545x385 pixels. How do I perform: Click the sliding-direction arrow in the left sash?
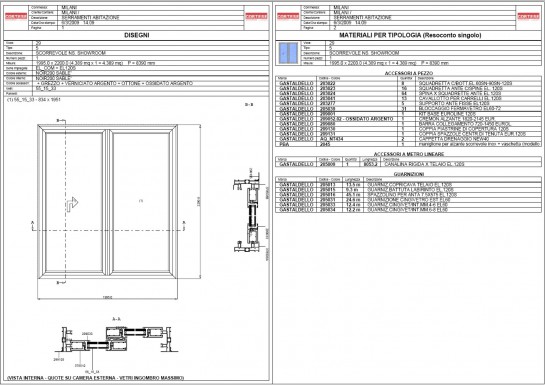tap(72, 204)
